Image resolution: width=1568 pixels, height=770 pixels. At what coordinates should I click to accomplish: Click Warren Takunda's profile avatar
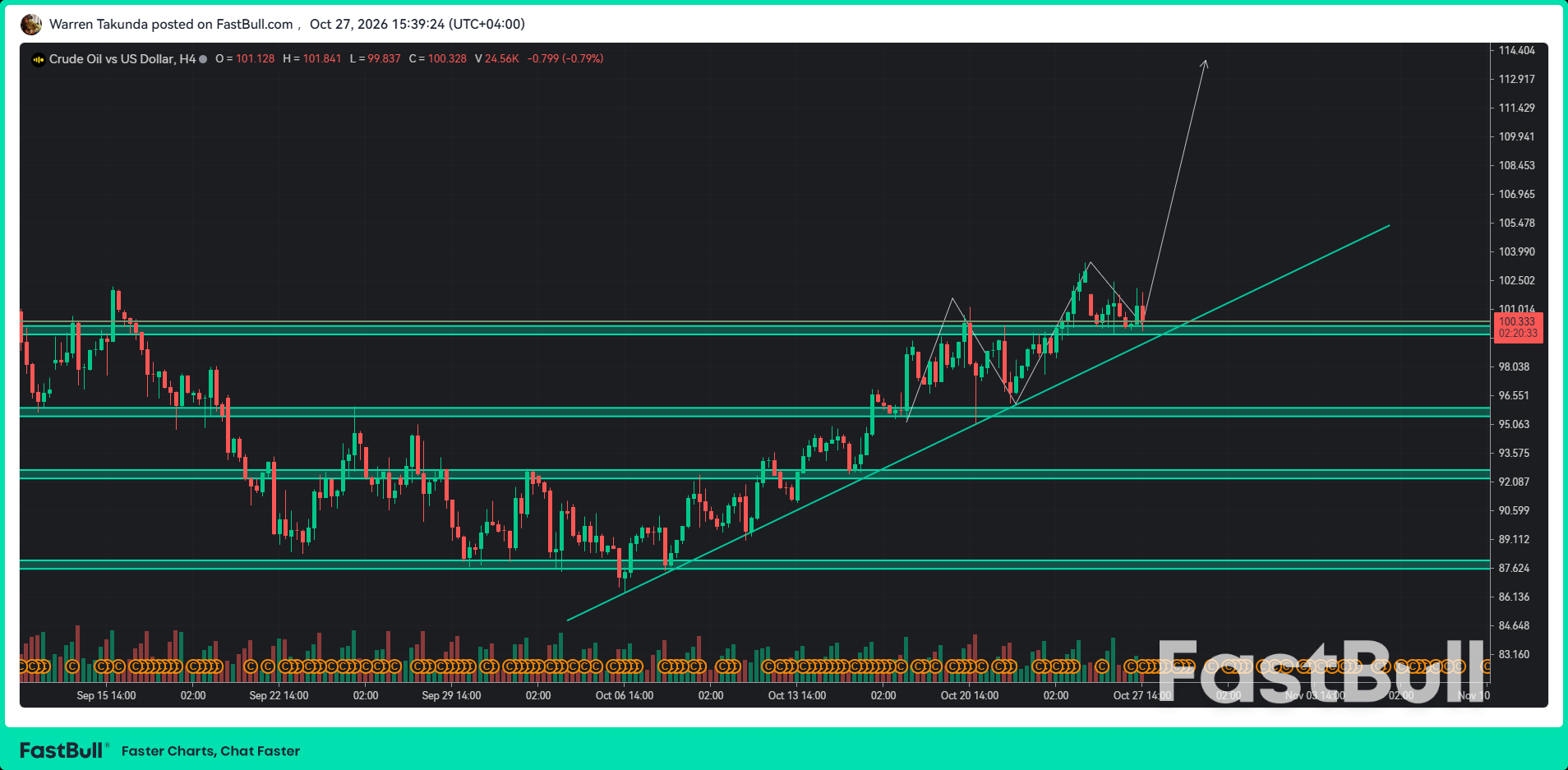coord(31,25)
